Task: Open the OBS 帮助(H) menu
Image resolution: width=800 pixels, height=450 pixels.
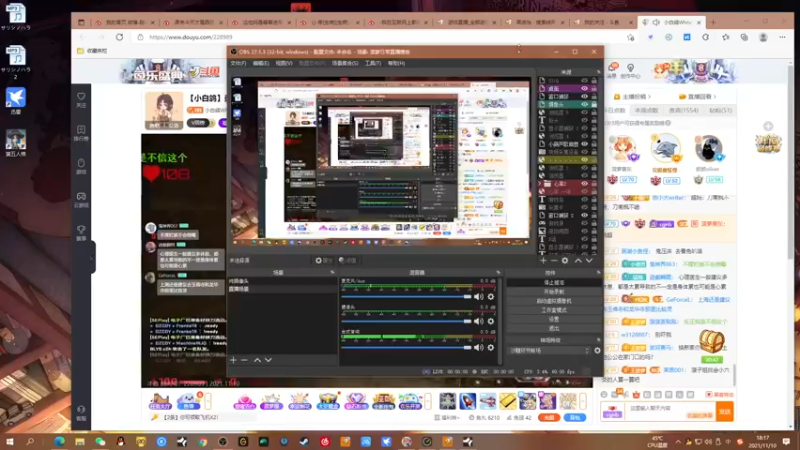Action: [396, 63]
